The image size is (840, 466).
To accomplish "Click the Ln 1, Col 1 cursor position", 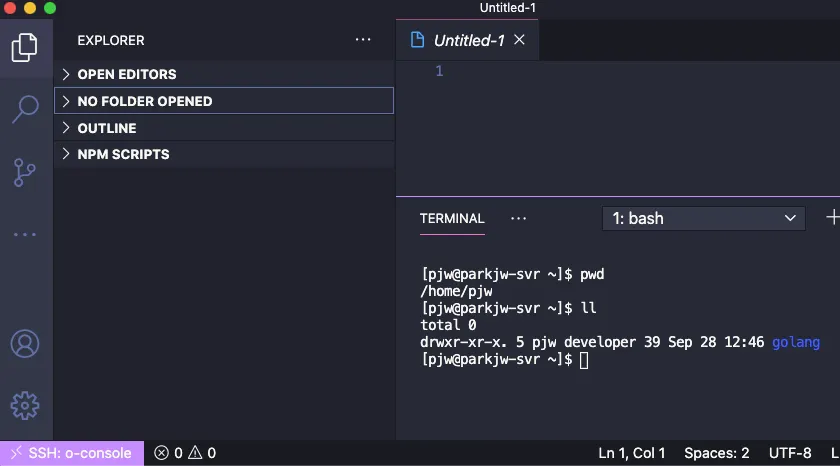I will (632, 453).
